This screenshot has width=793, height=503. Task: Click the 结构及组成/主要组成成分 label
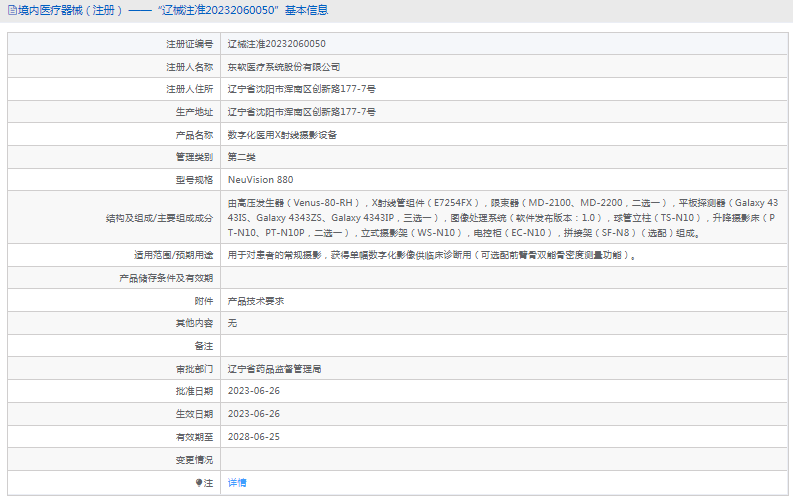159,218
